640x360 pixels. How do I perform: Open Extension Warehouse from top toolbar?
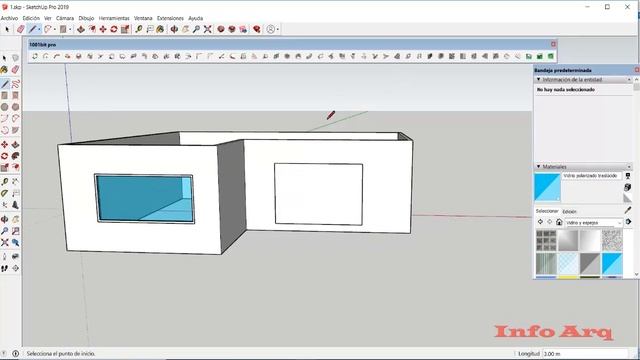coord(232,29)
